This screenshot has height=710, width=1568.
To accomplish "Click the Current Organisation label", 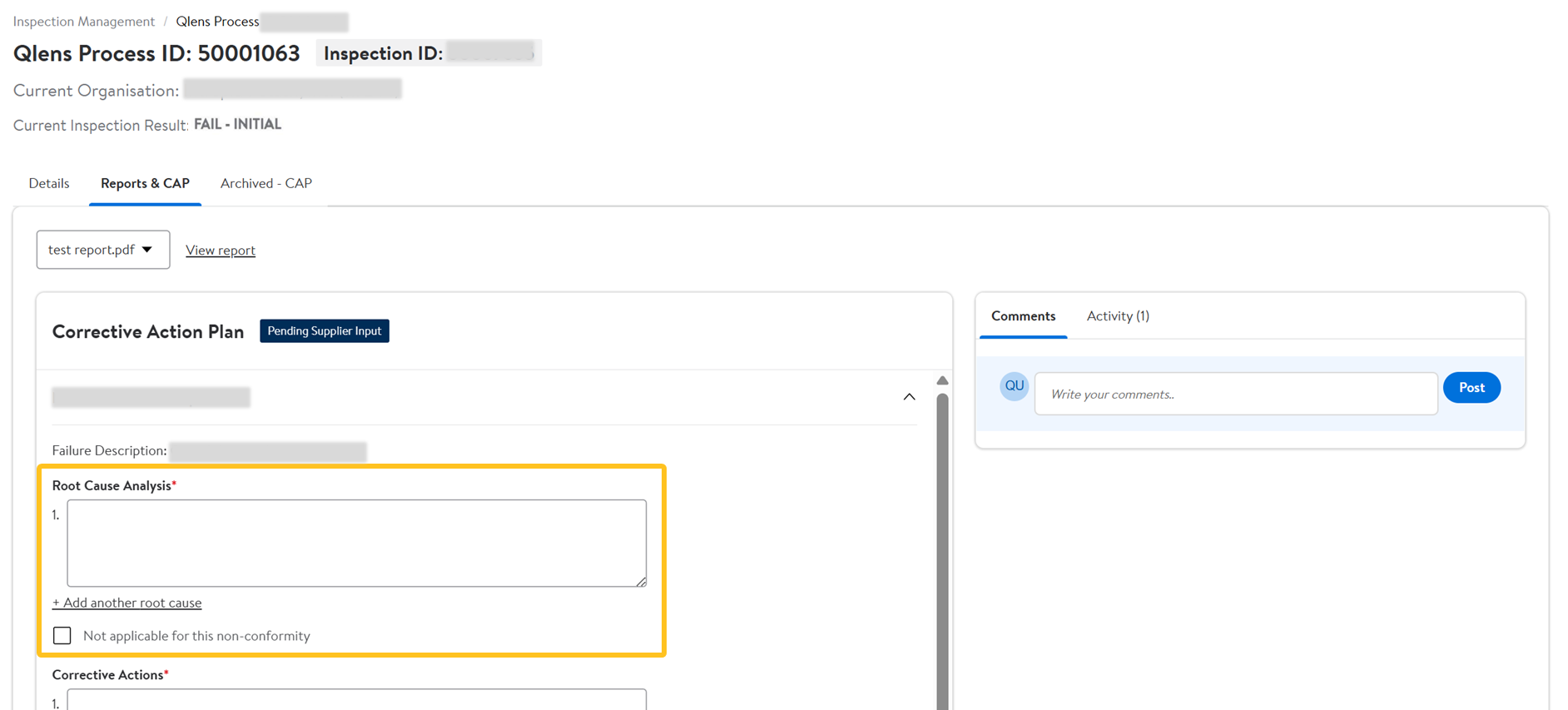I will tap(96, 91).
